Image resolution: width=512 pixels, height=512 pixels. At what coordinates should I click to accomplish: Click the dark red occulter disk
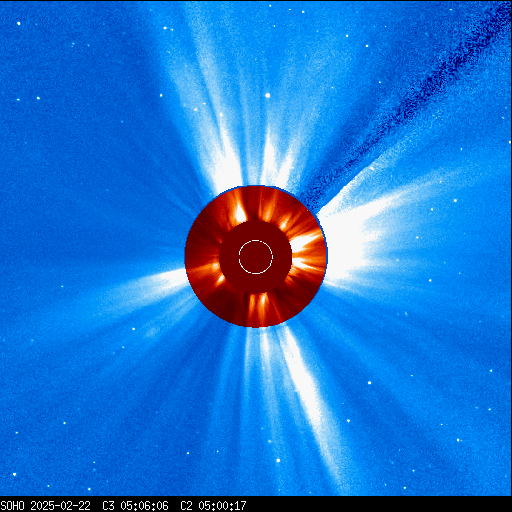click(x=256, y=257)
